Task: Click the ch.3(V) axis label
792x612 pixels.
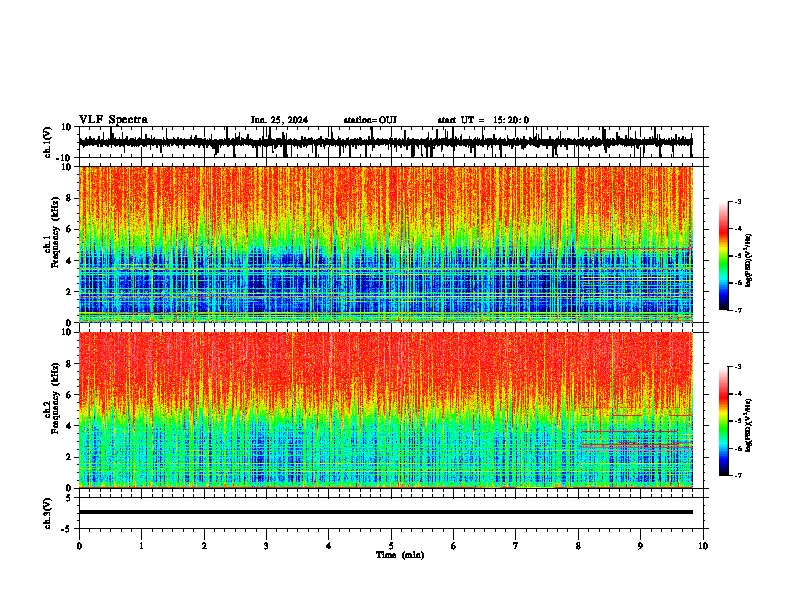Action: [x=48, y=513]
